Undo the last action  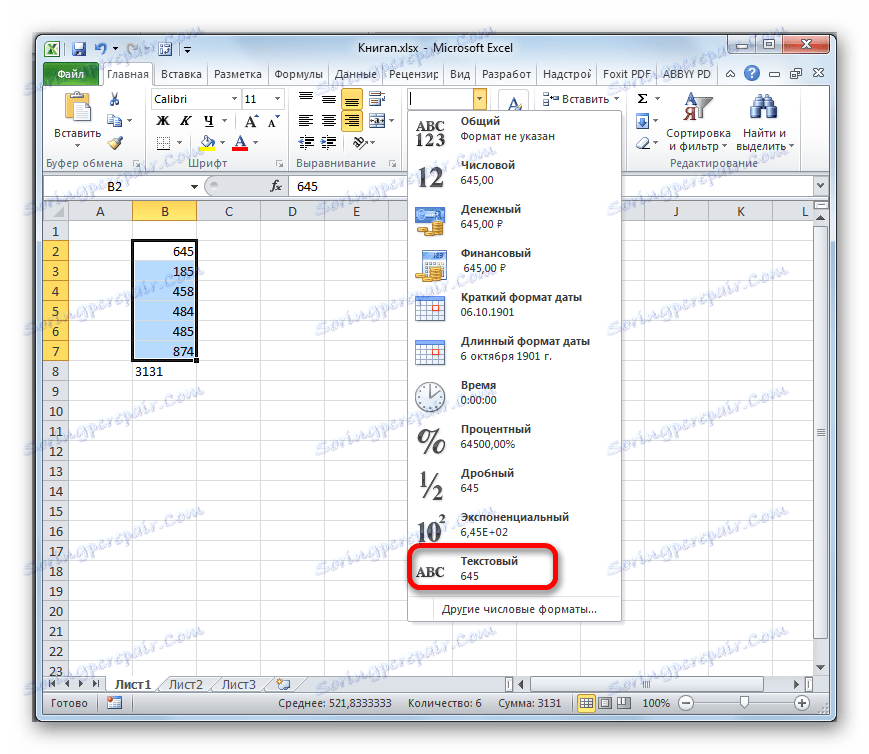pyautogui.click(x=100, y=49)
